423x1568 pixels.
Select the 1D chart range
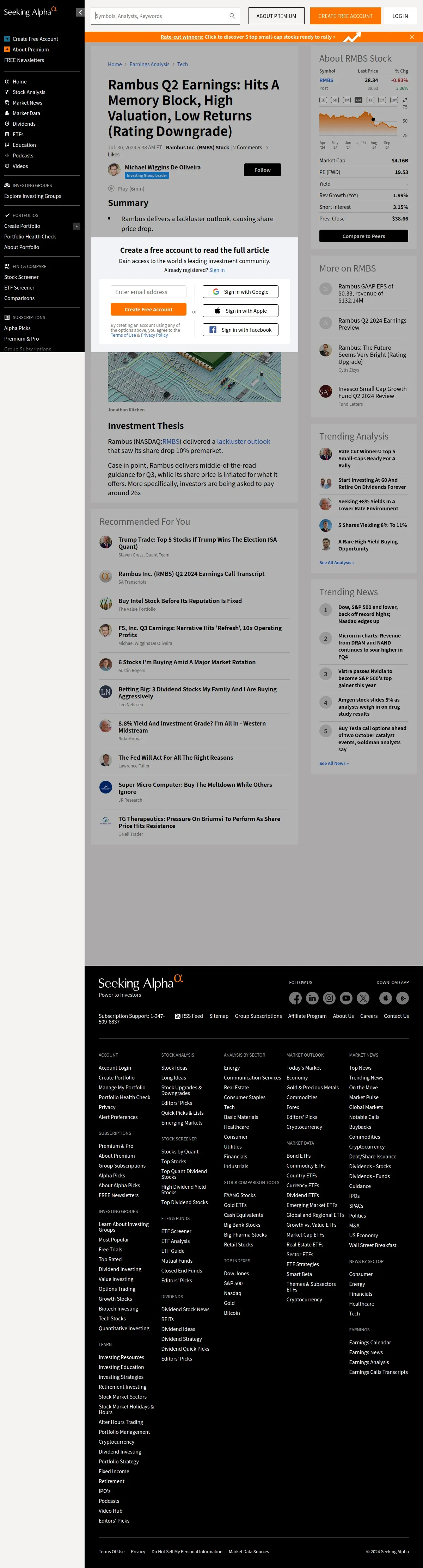[323, 100]
